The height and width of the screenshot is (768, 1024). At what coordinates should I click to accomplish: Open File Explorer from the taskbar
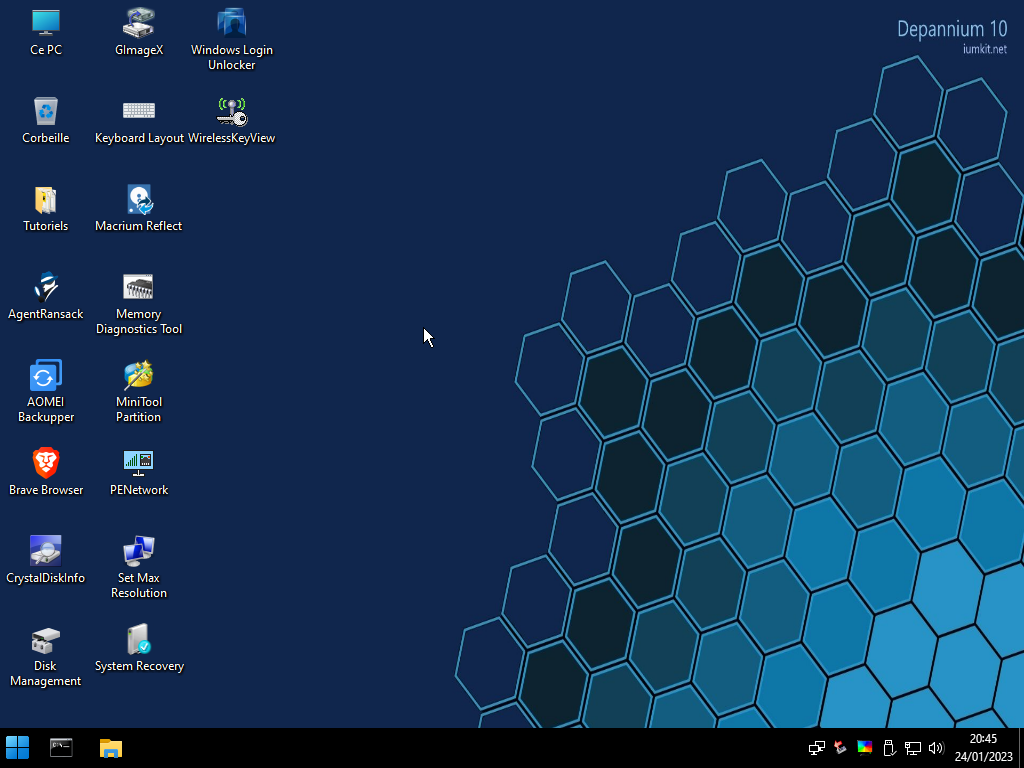click(111, 748)
